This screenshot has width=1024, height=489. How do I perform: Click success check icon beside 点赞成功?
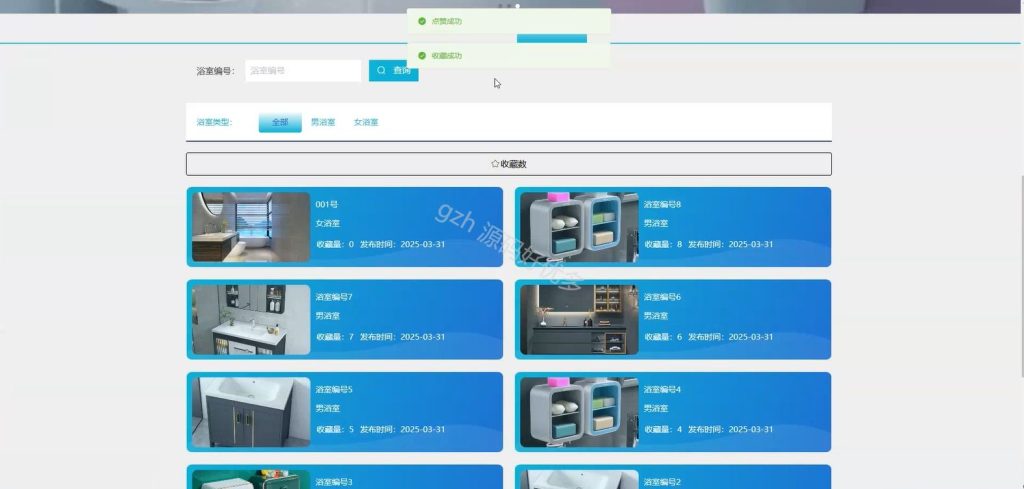[x=422, y=22]
